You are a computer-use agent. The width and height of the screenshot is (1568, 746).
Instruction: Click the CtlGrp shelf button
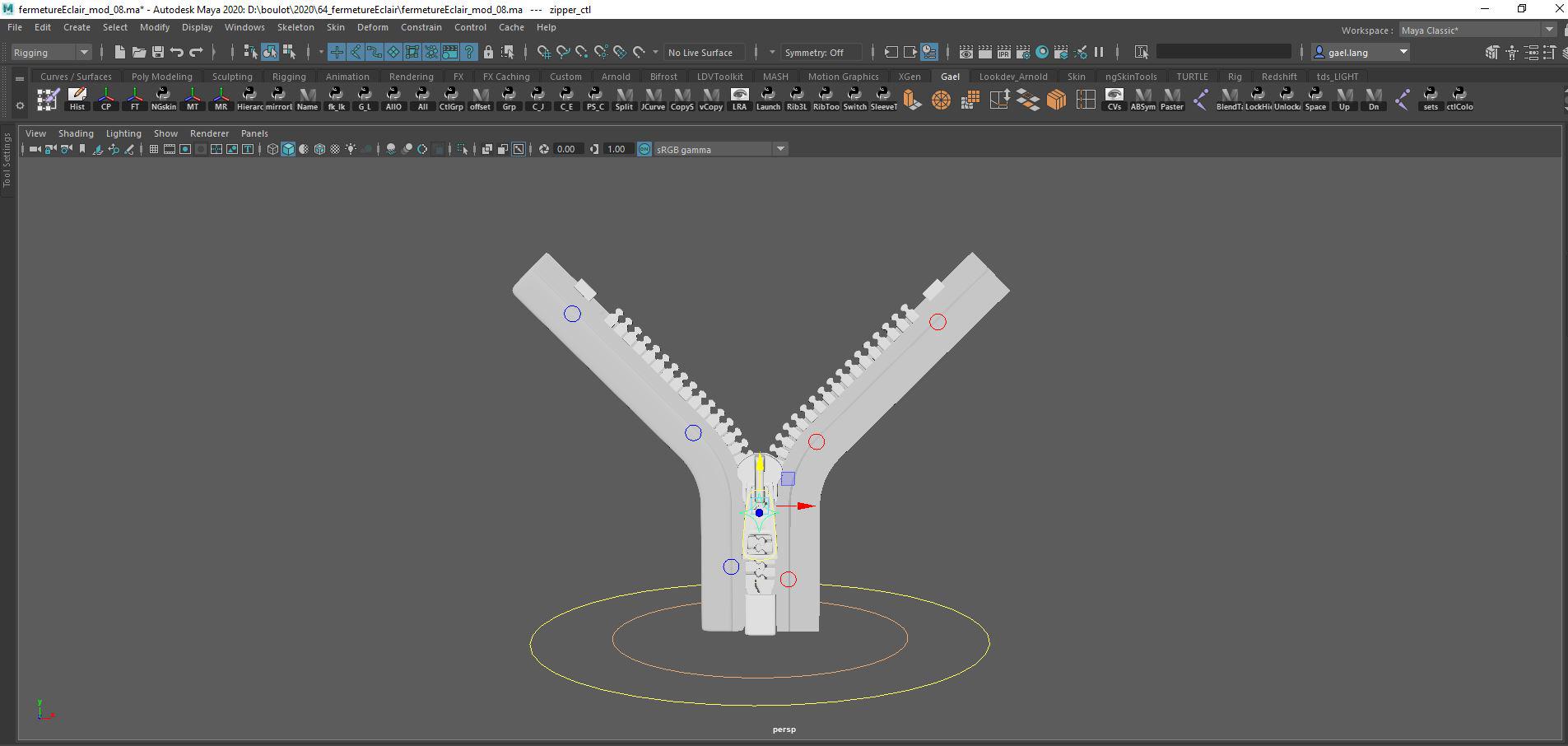click(x=451, y=99)
